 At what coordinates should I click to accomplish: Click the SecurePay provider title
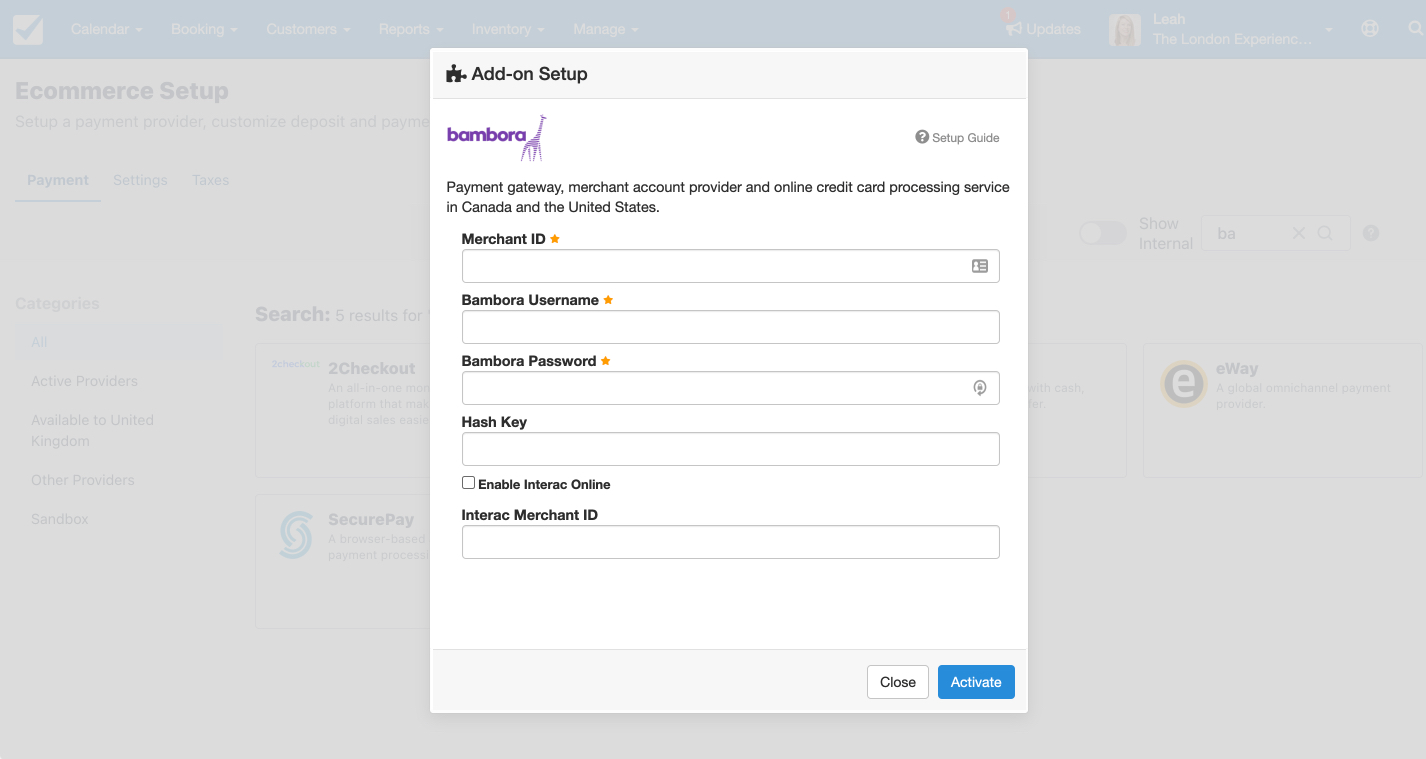pyautogui.click(x=371, y=520)
